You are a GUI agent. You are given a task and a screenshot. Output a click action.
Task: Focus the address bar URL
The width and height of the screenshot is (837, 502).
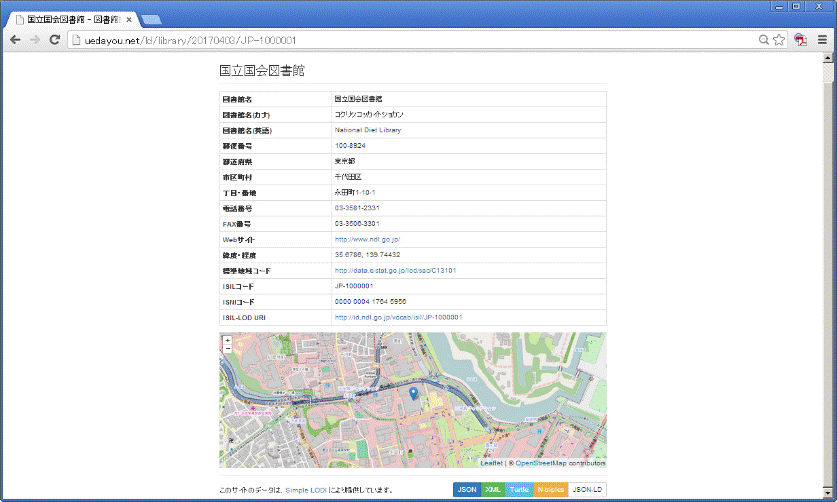pos(190,40)
